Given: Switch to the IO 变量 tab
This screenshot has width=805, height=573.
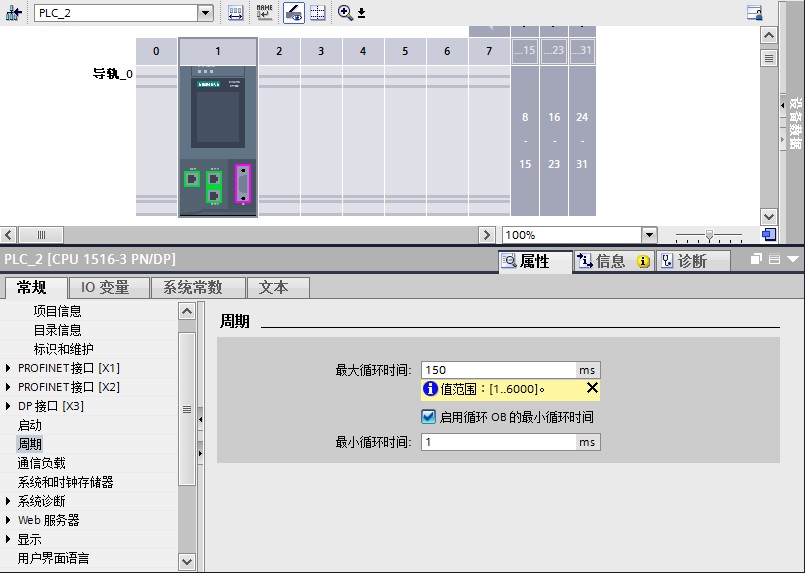Looking at the screenshot, I should point(105,287).
